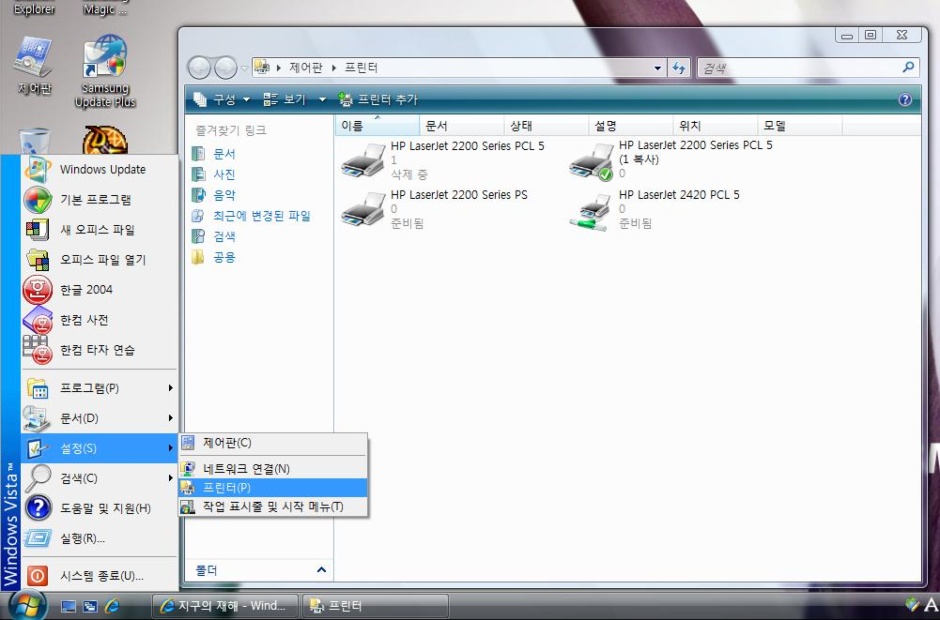
Task: Click 프린터 추가 in the toolbar
Action: (x=378, y=100)
